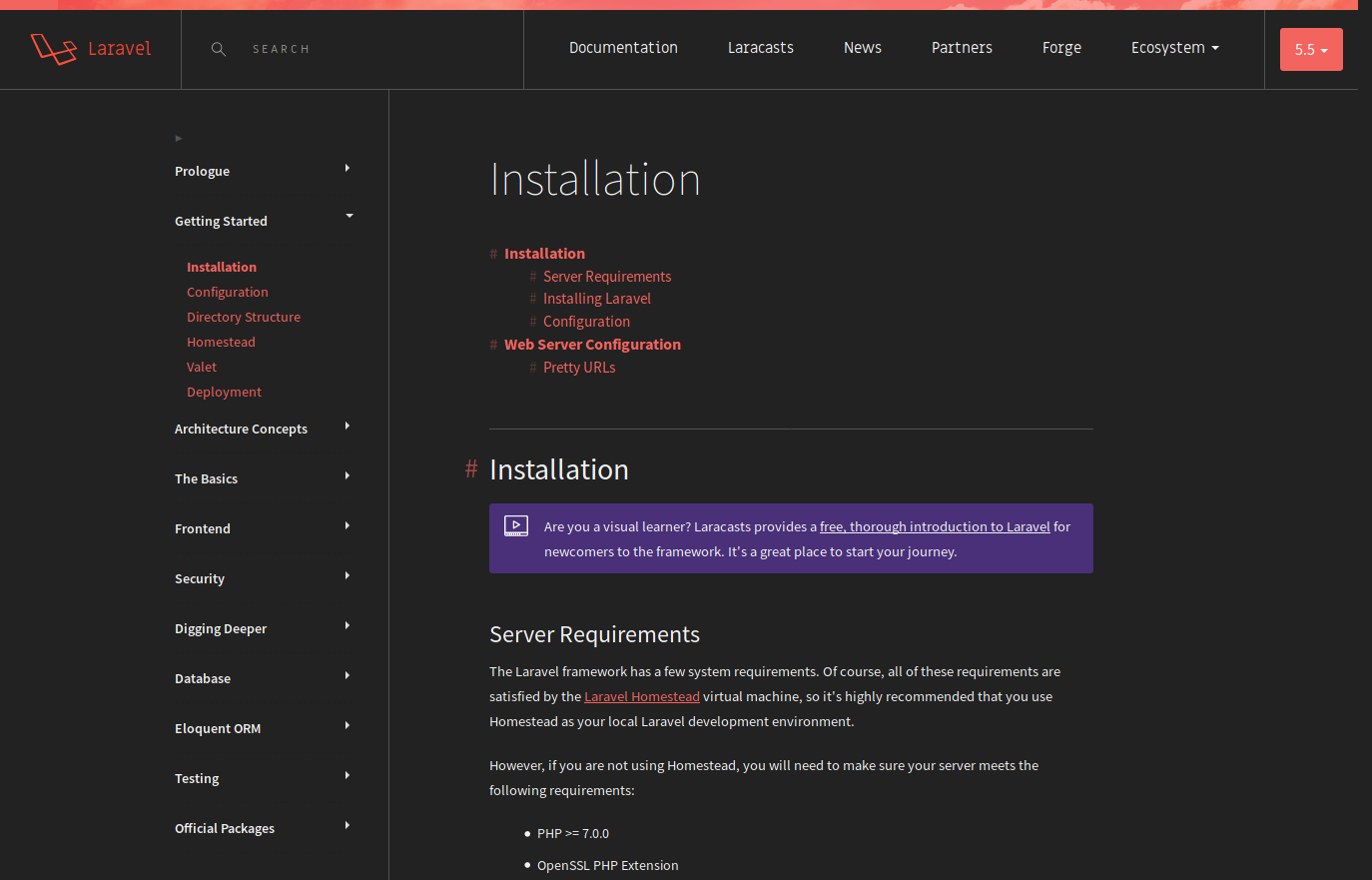
Task: Open the 5.5 version dropdown
Action: point(1311,48)
